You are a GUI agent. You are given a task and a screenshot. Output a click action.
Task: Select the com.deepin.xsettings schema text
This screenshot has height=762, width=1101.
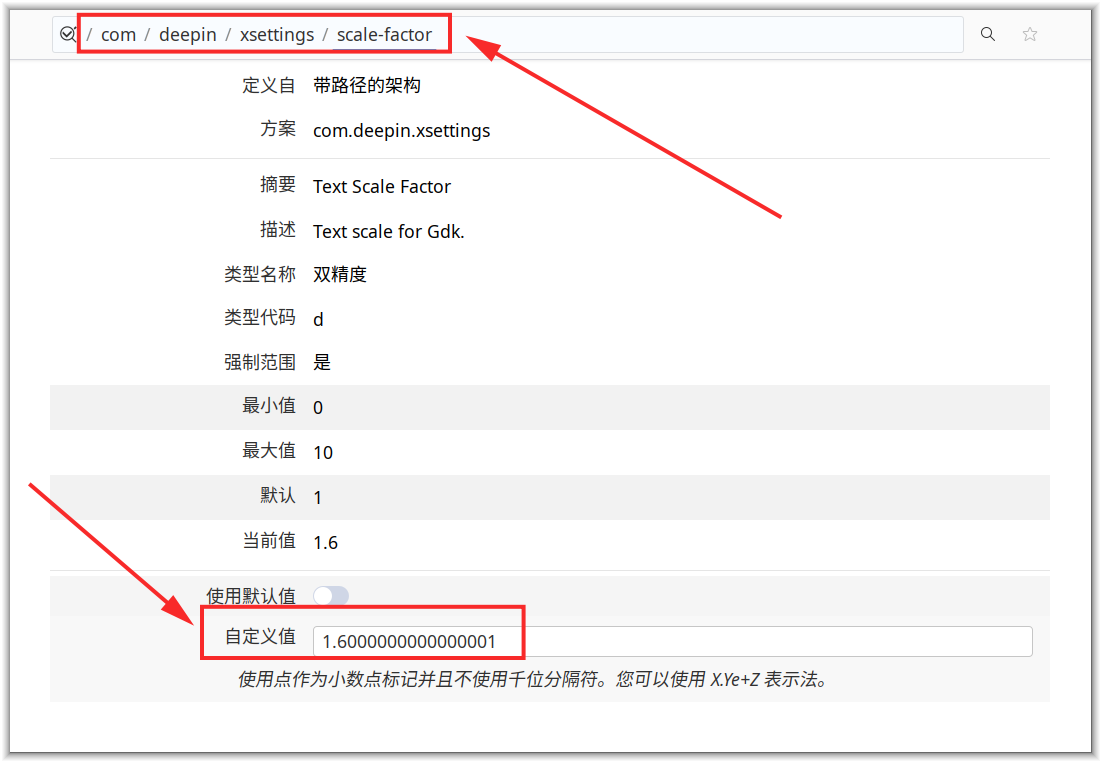pos(401,130)
